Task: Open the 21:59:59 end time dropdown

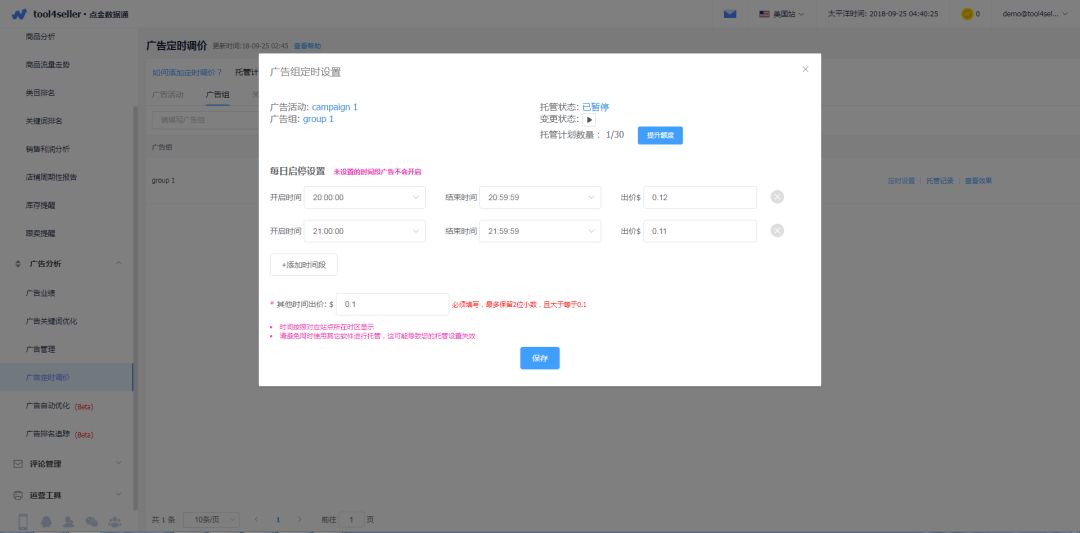Action: click(540, 231)
